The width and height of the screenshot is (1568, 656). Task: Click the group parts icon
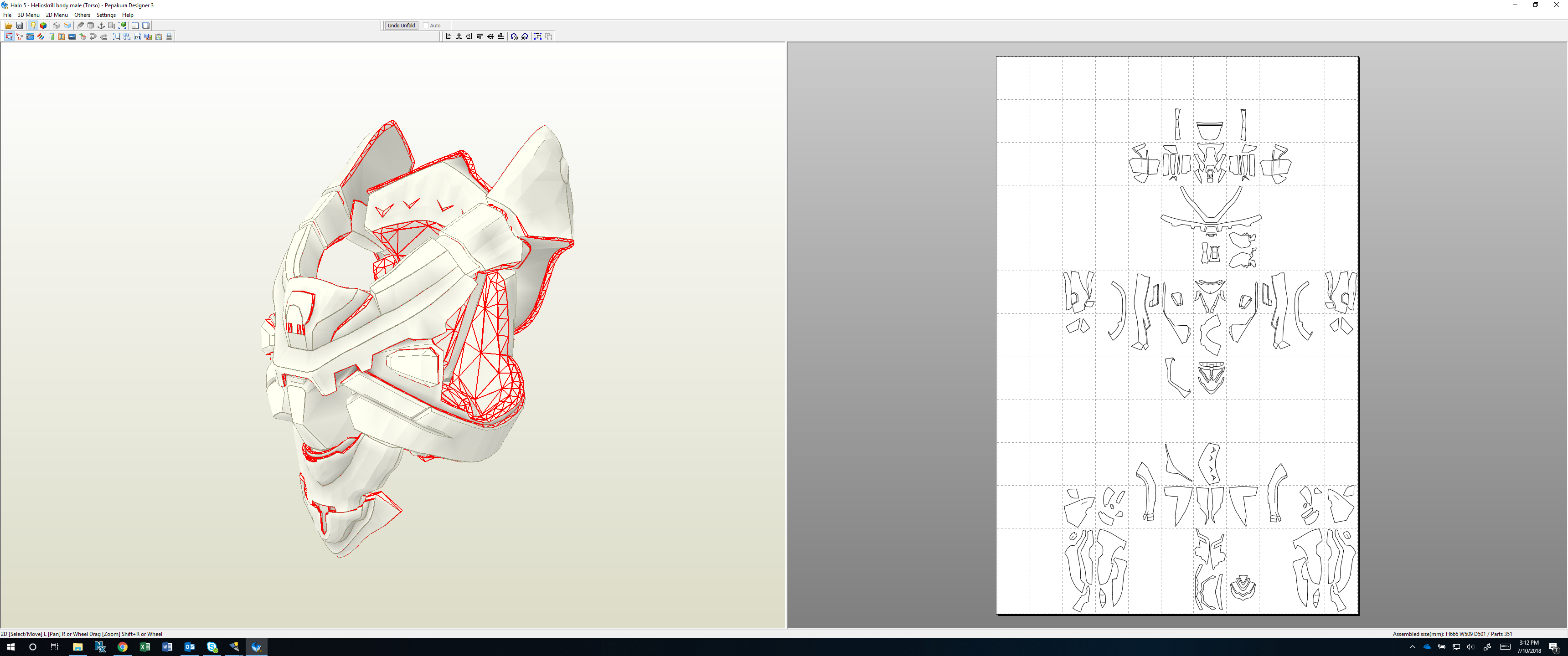(x=537, y=36)
